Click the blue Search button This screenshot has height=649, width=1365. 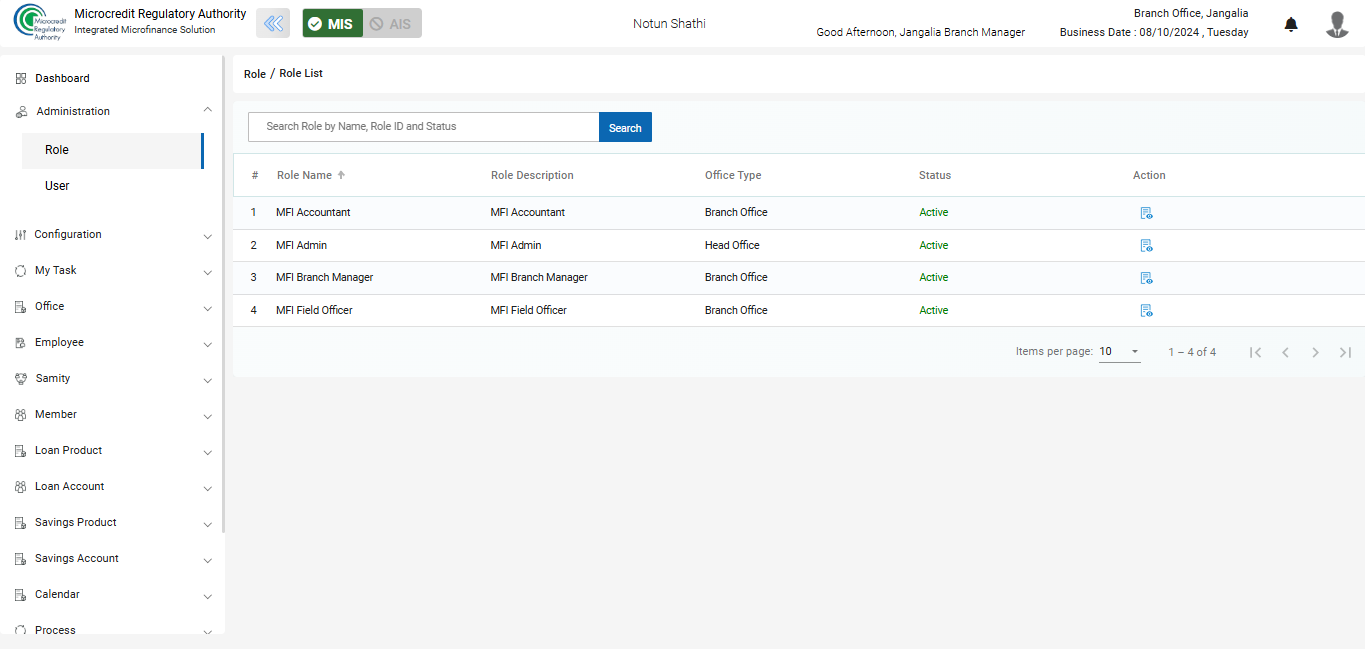[x=625, y=127]
